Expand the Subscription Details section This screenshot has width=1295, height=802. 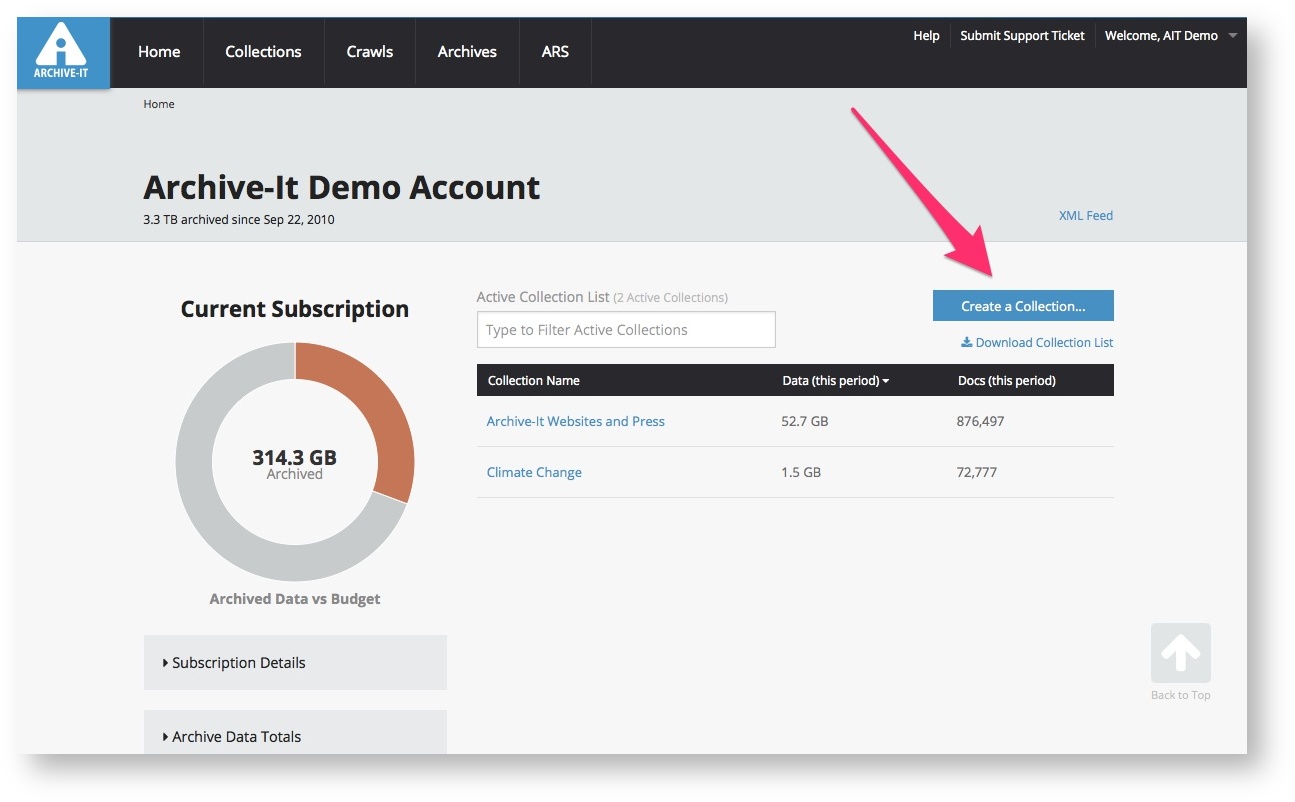coord(238,663)
